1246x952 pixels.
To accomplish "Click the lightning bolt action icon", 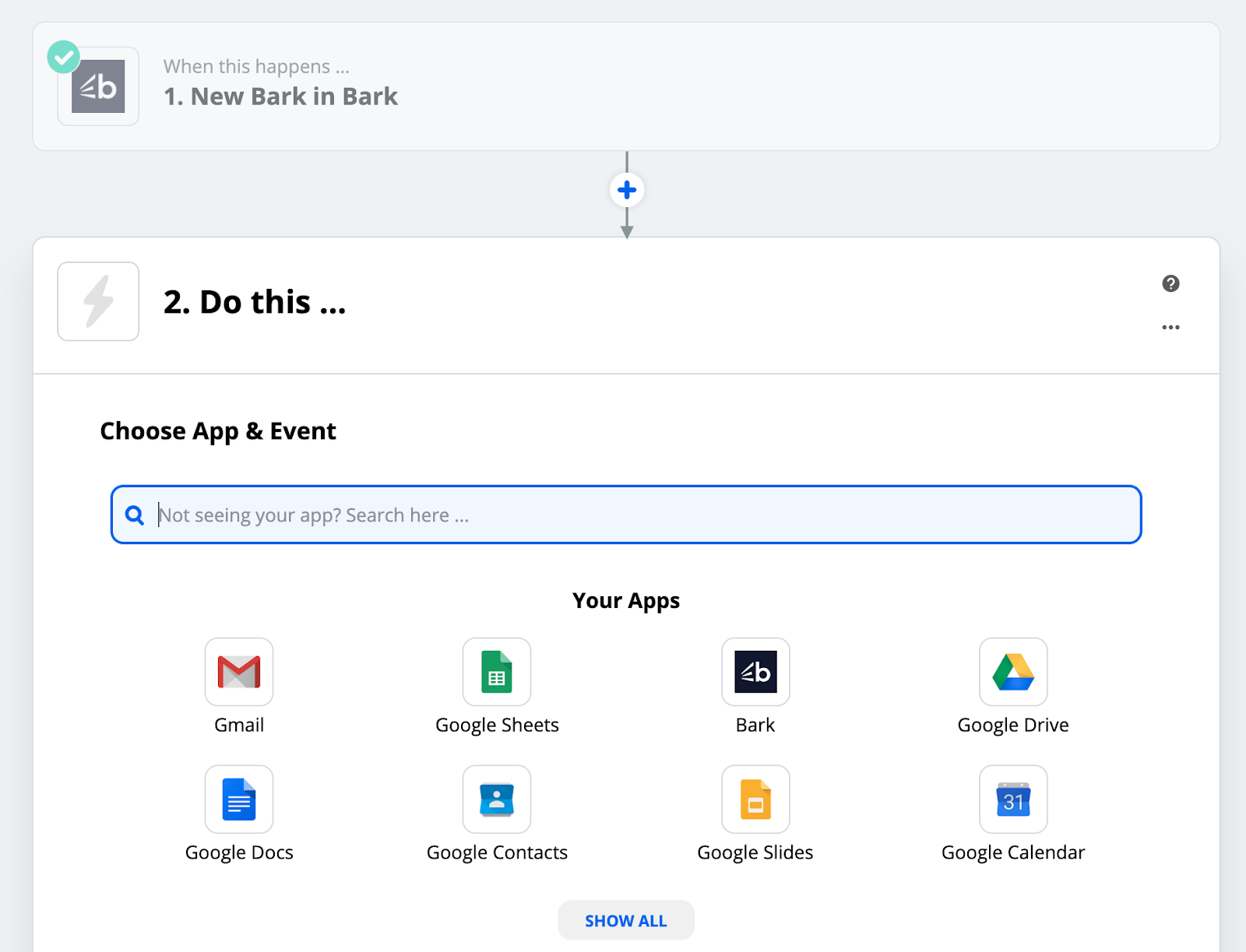I will click(98, 301).
